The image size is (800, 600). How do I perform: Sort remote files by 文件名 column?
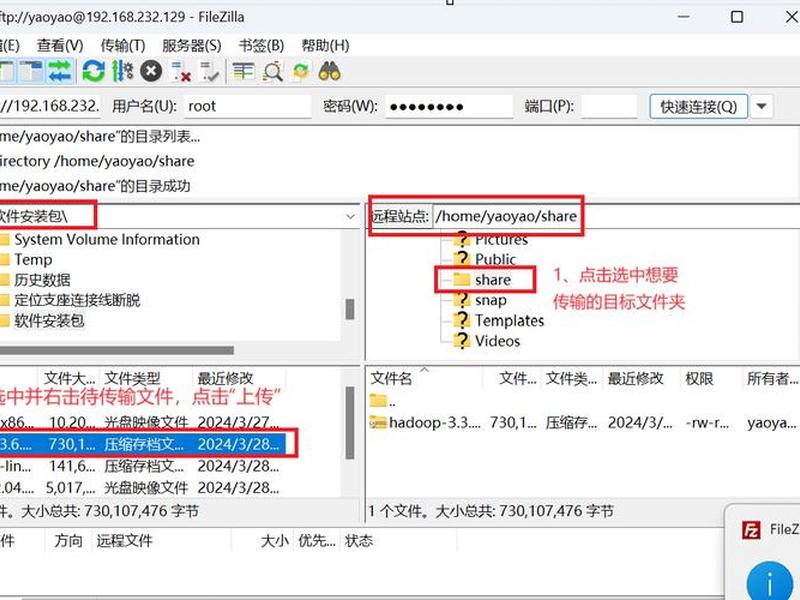[x=391, y=379]
